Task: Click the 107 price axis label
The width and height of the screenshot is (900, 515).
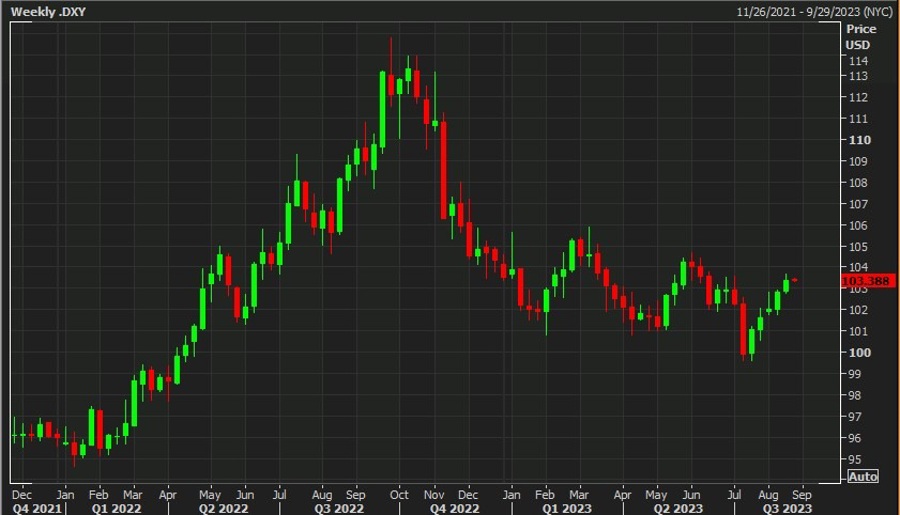Action: (859, 204)
